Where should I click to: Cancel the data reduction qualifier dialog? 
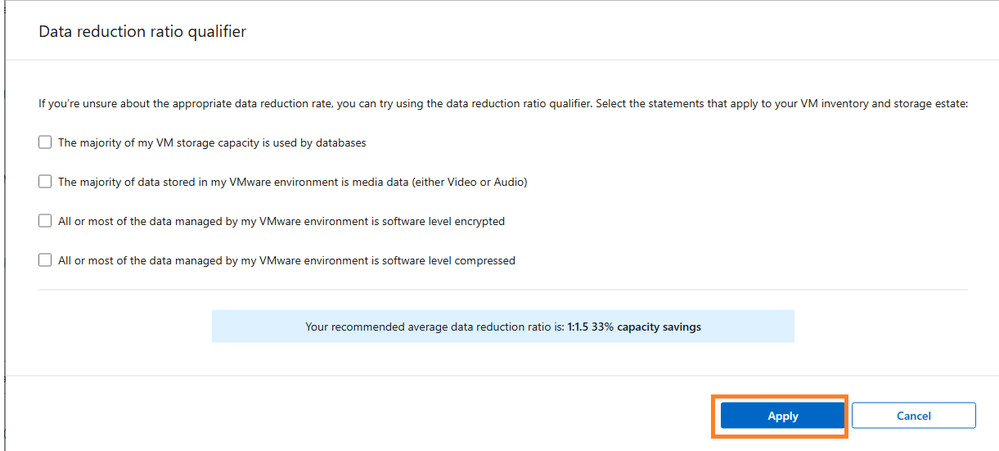coord(913,415)
